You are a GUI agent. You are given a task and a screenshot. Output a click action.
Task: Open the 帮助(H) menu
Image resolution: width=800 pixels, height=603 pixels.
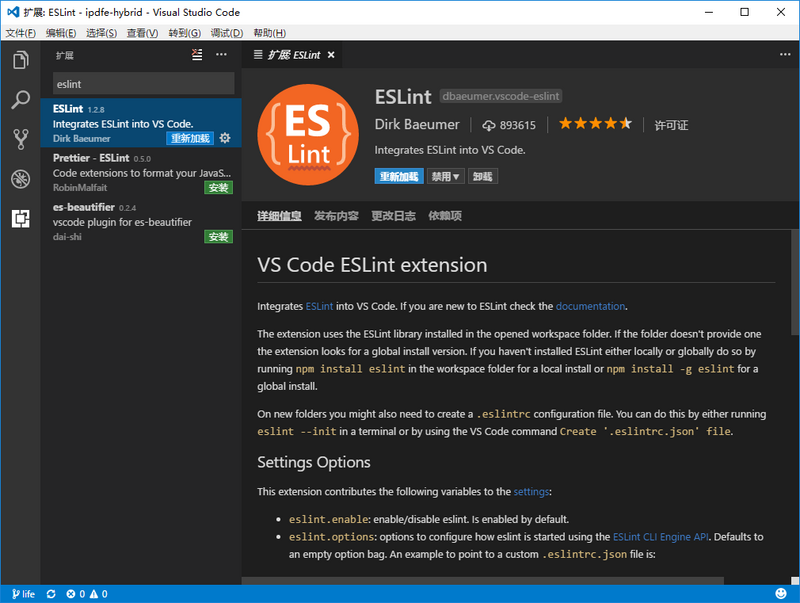coord(269,33)
